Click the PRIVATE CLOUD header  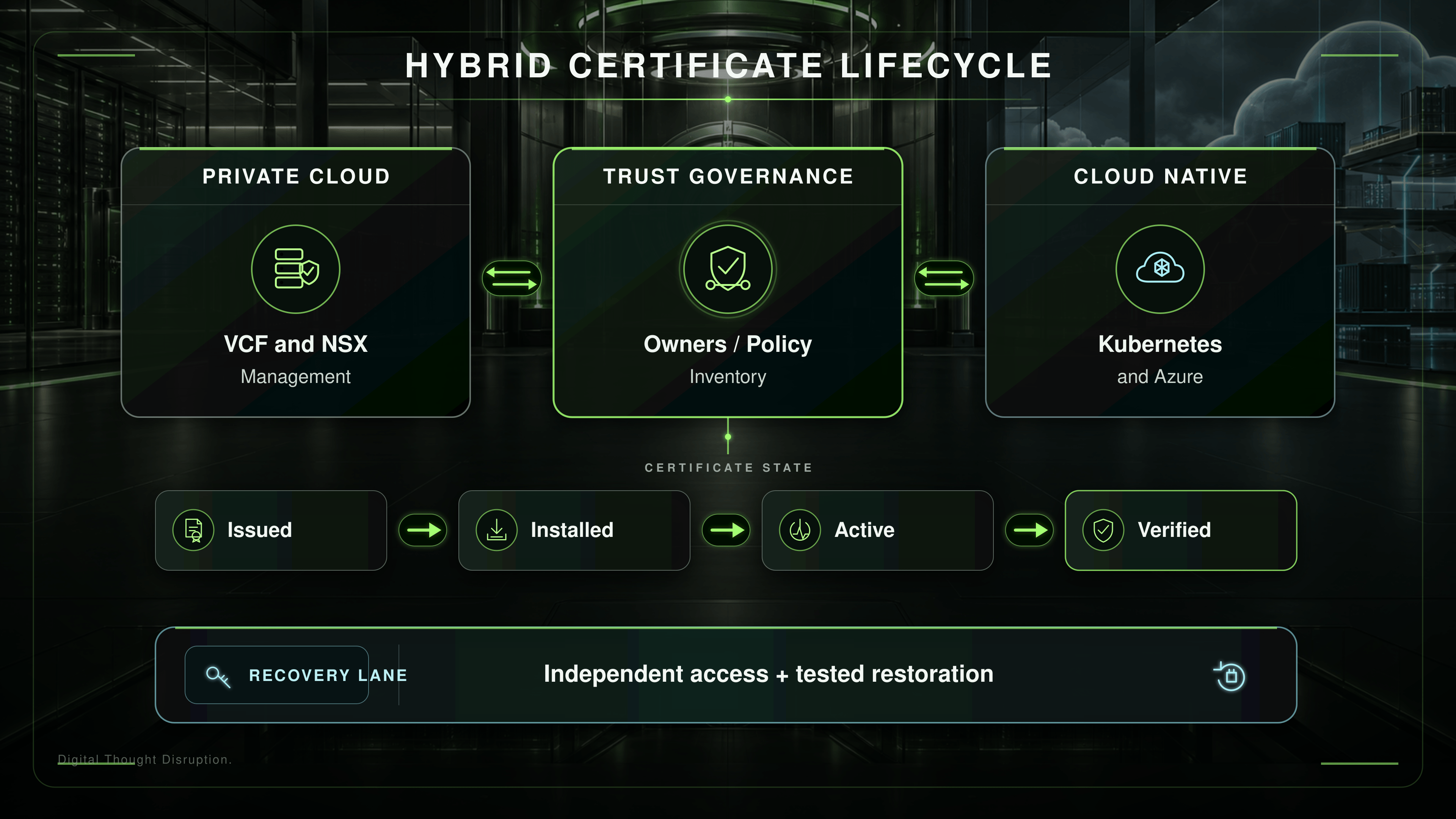tap(296, 176)
